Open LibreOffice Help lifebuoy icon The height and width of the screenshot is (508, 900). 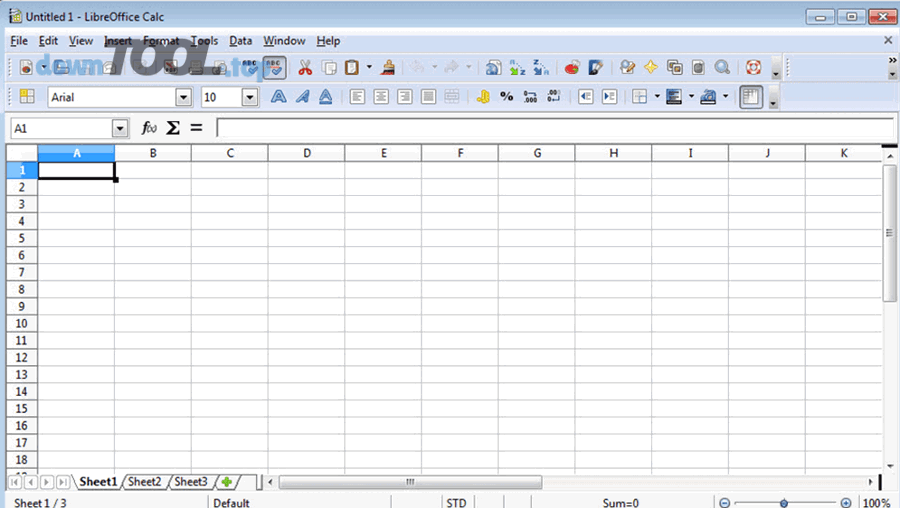pyautogui.click(x=753, y=68)
